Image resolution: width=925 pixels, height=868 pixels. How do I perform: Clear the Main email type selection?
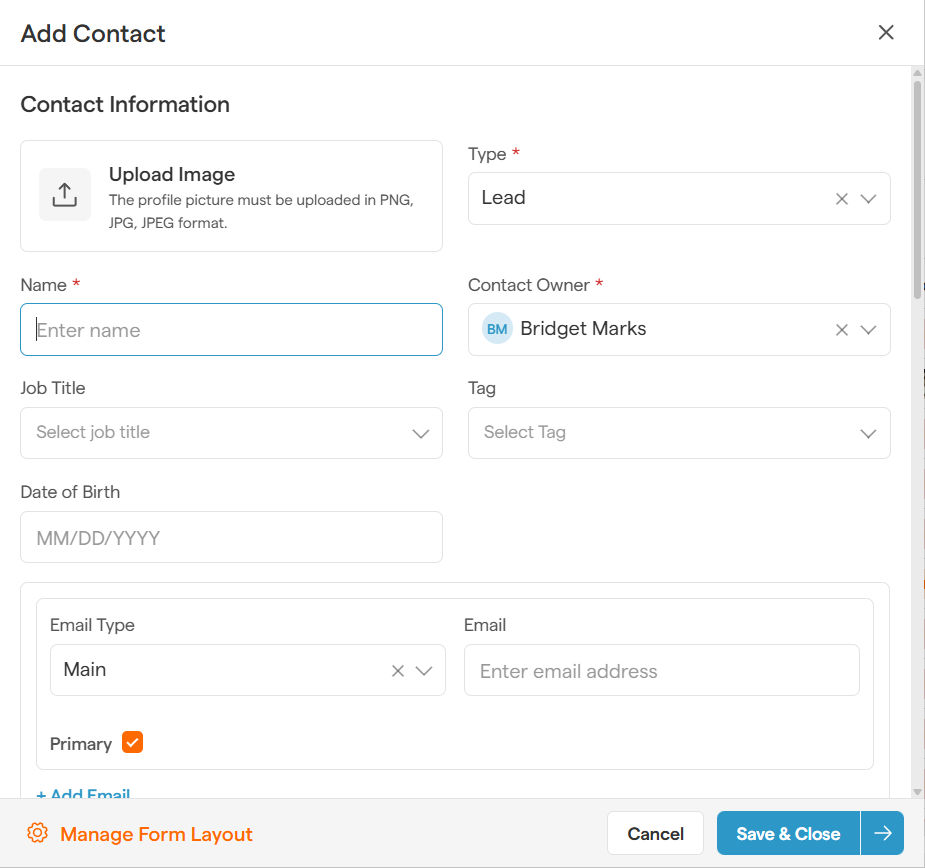pyautogui.click(x=397, y=671)
